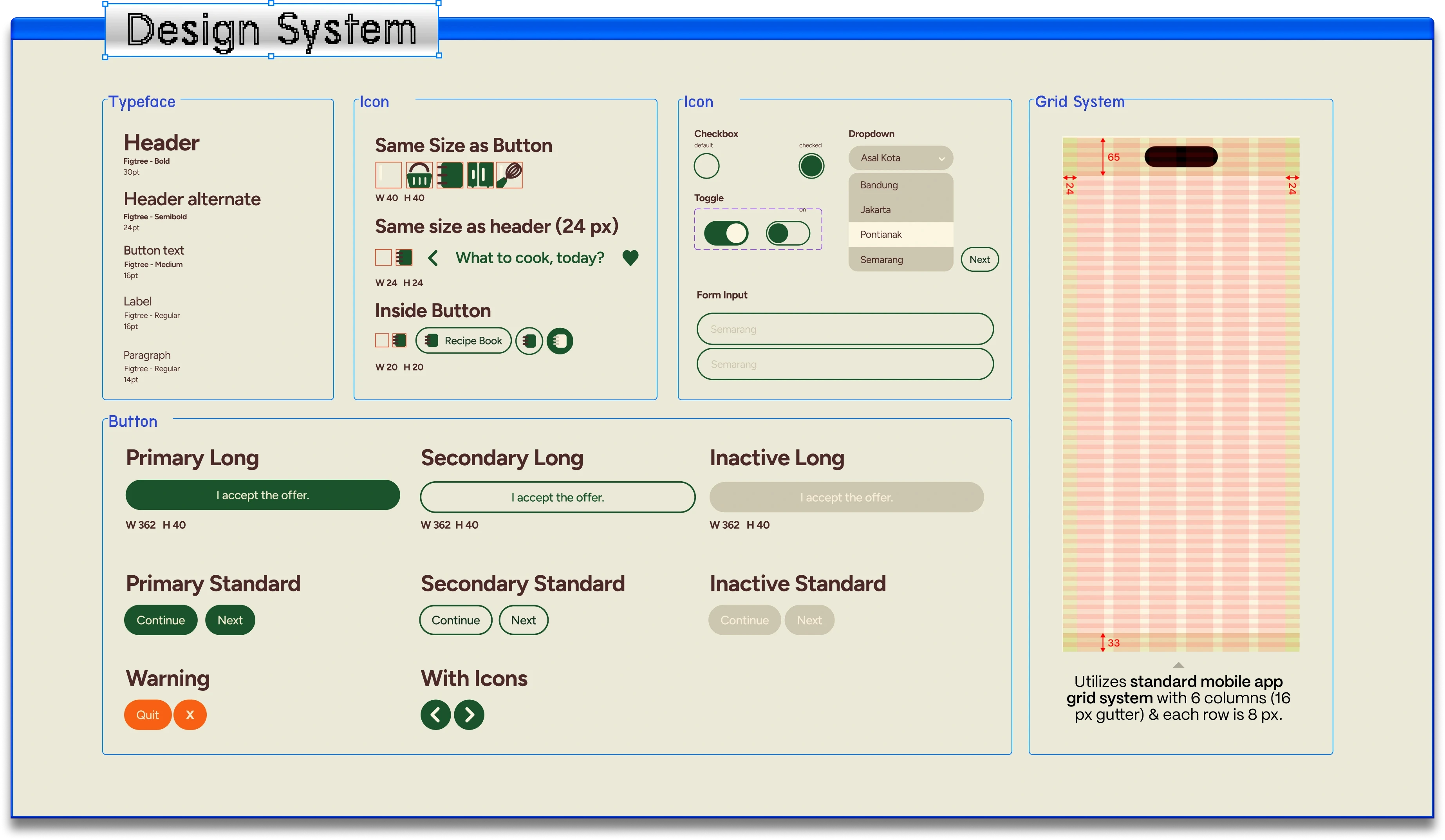Click the "W 40 H 40" size label

[x=400, y=198]
